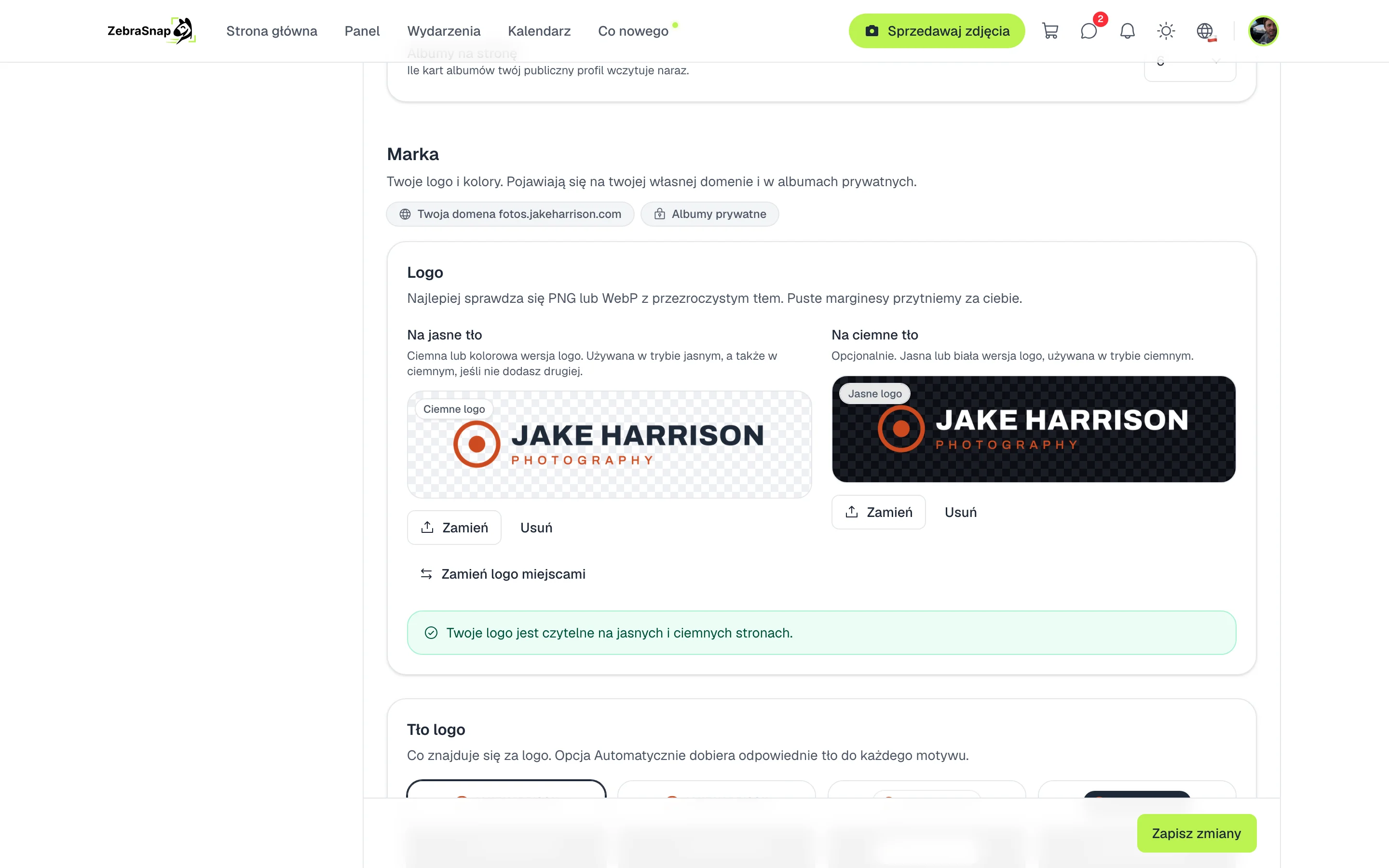Click the Tło logo heading
This screenshot has height=868, width=1389.
(x=436, y=730)
